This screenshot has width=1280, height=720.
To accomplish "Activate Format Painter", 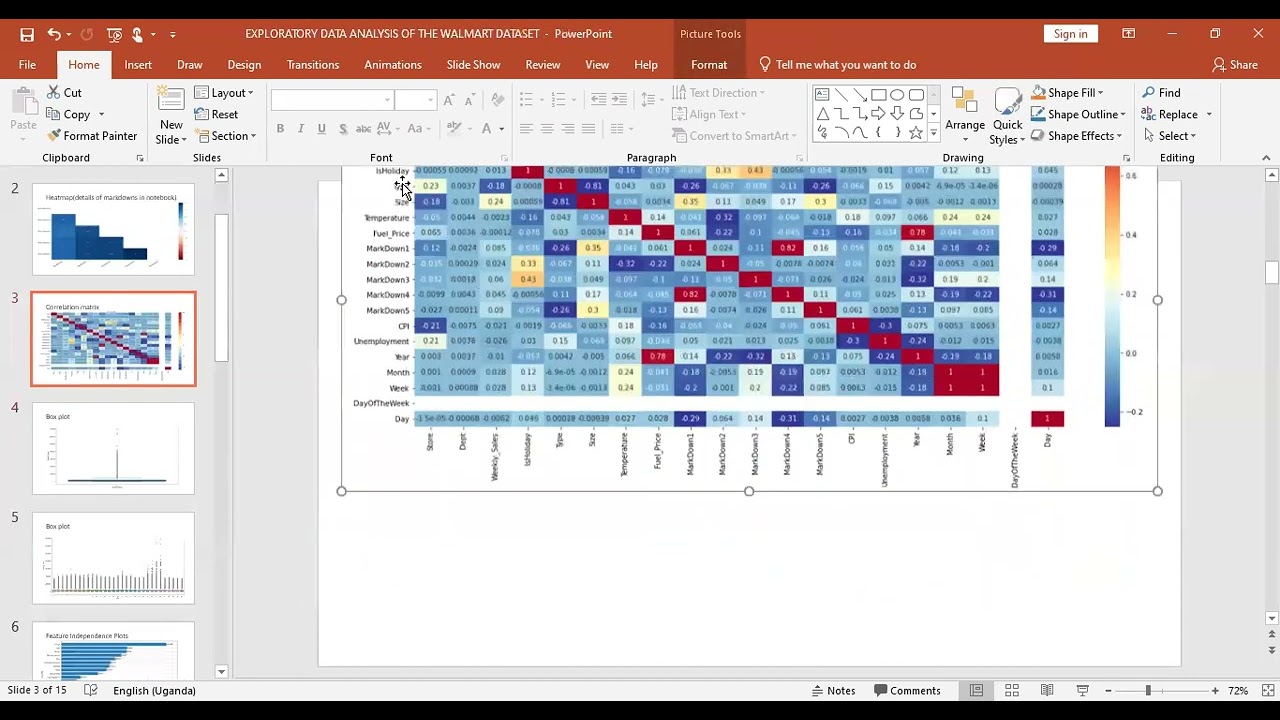I will pyautogui.click(x=92, y=136).
